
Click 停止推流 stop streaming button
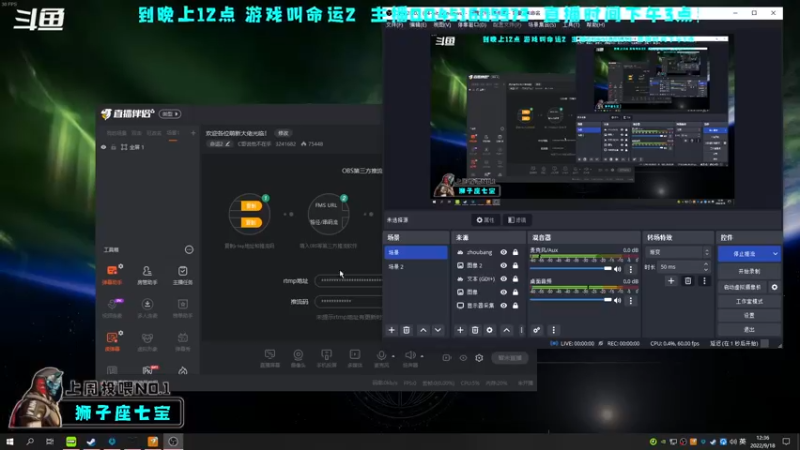click(x=744, y=254)
